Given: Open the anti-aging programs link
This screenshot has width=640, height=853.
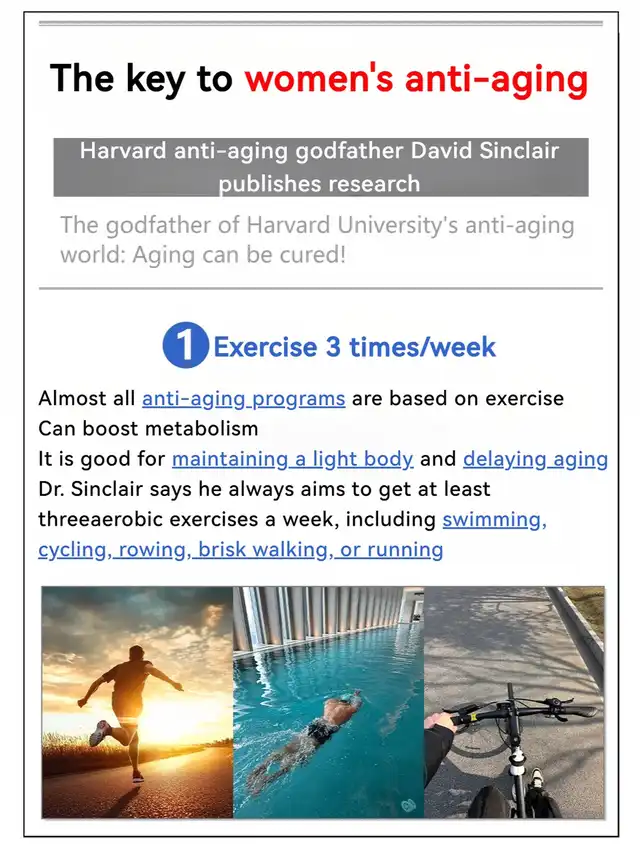Looking at the screenshot, I should point(243,399).
